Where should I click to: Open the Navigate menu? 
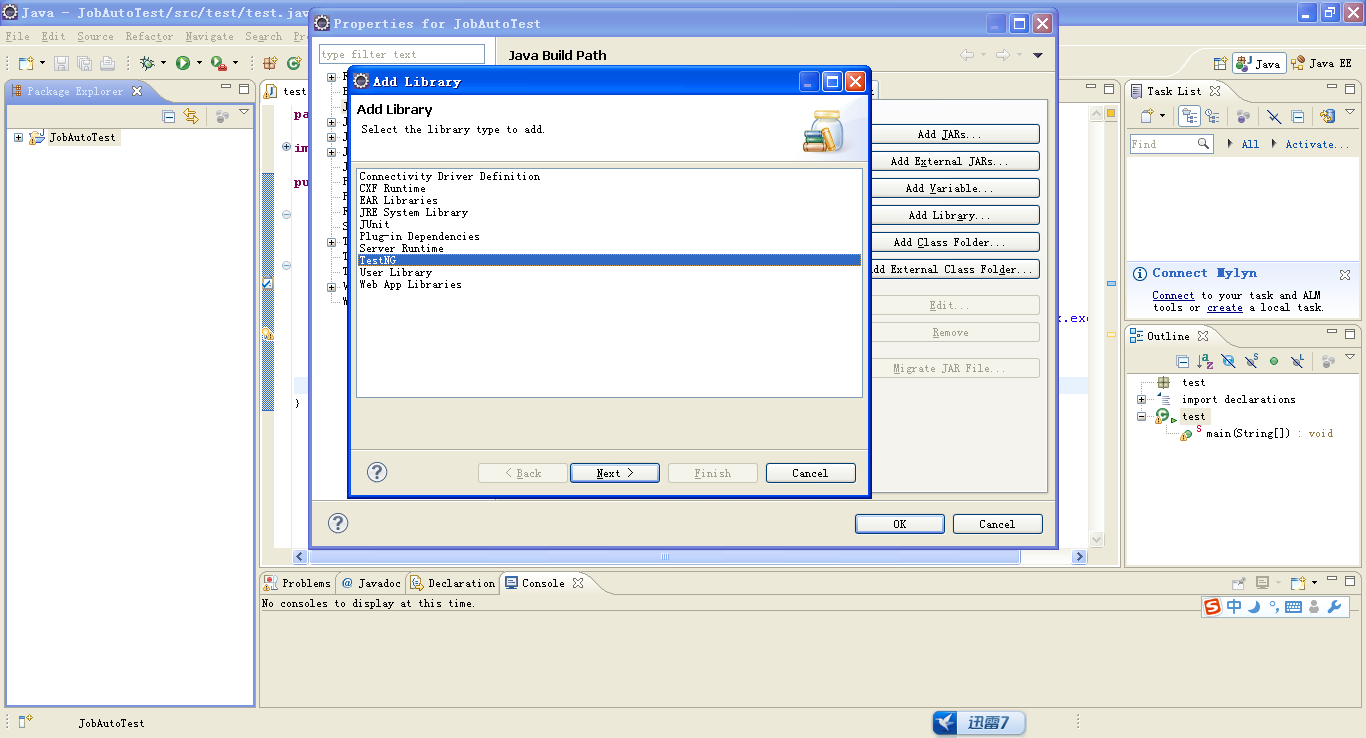click(x=209, y=36)
